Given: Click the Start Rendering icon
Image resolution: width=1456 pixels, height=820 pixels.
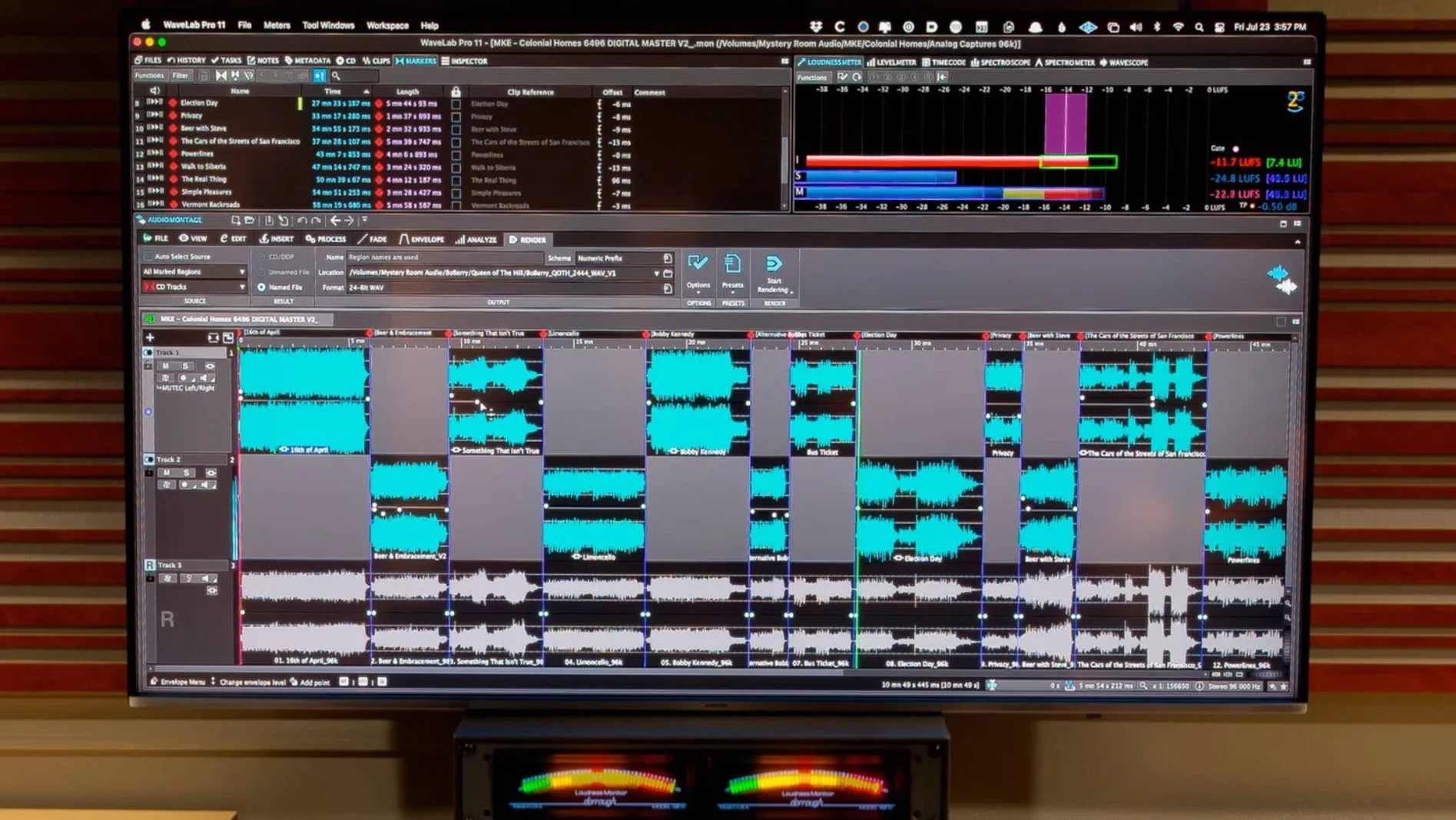Looking at the screenshot, I should tap(773, 264).
